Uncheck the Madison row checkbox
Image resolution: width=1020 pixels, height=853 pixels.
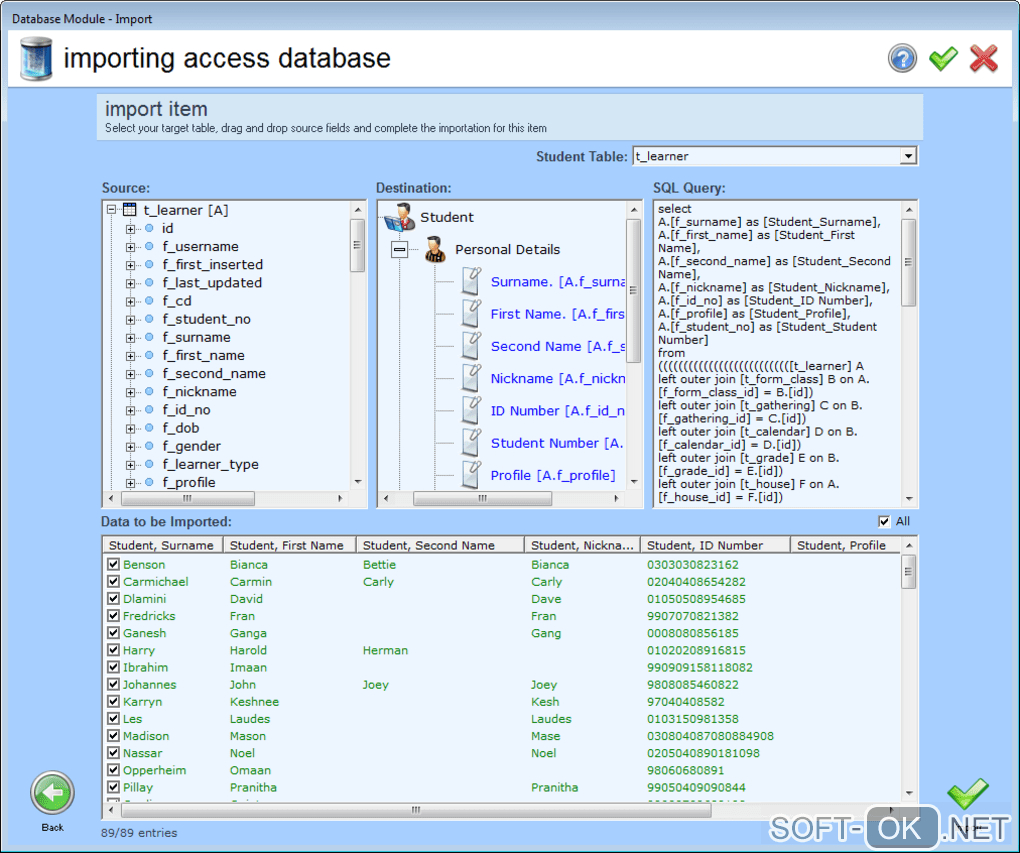113,735
